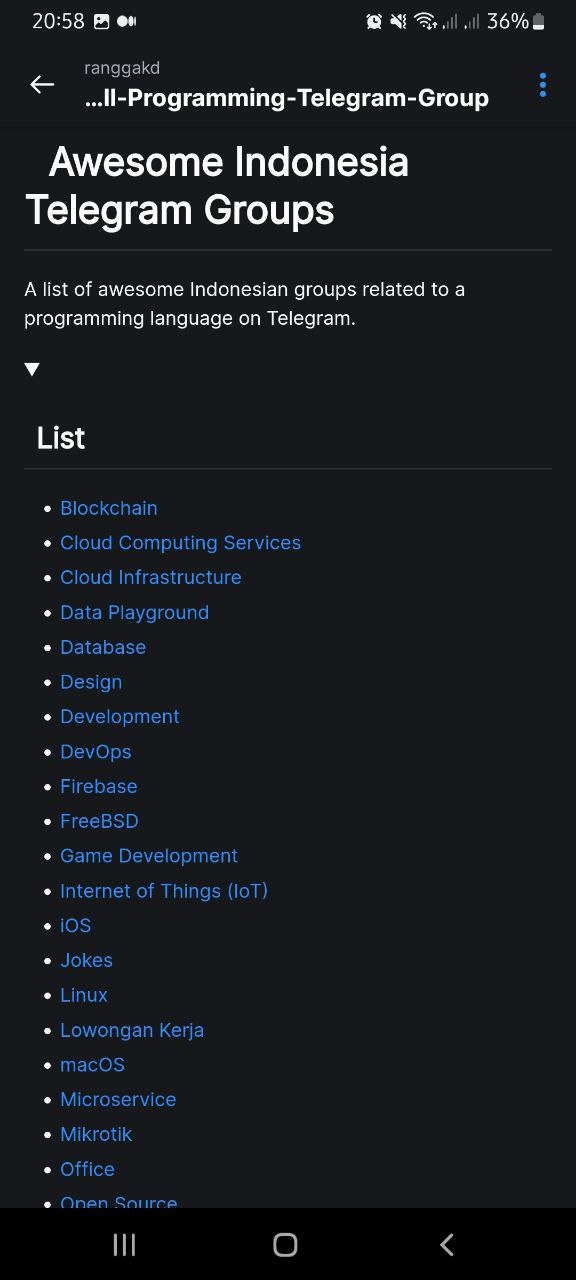Open the three-dot overflow menu
576x1280 pixels.
coord(541,84)
